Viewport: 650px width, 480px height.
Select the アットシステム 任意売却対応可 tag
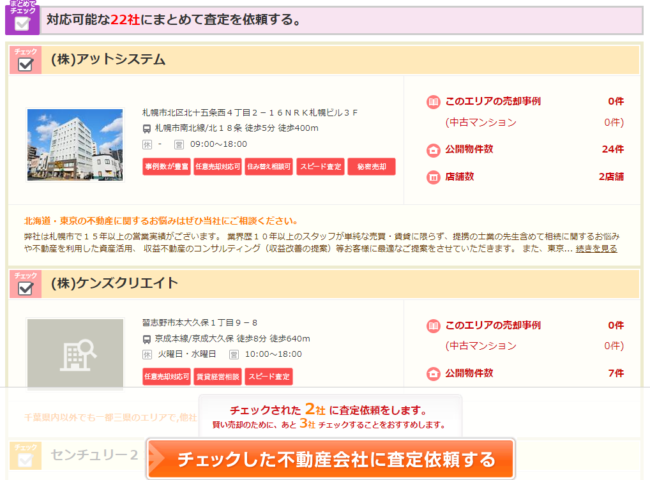pyautogui.click(x=218, y=167)
